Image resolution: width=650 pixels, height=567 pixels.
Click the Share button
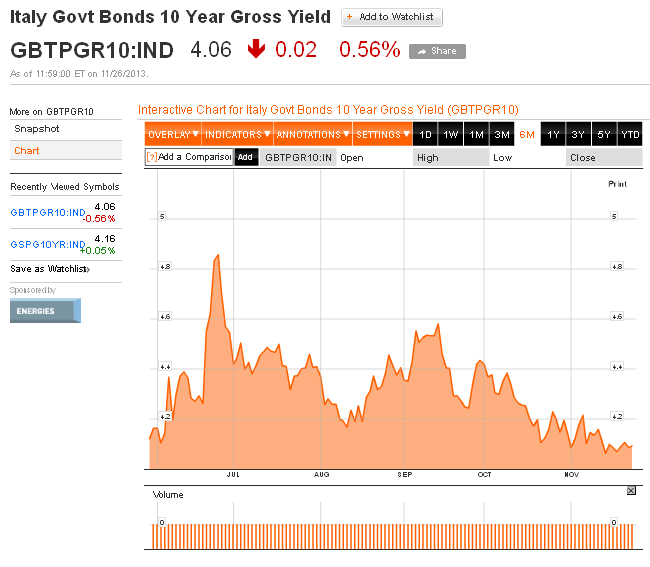437,51
